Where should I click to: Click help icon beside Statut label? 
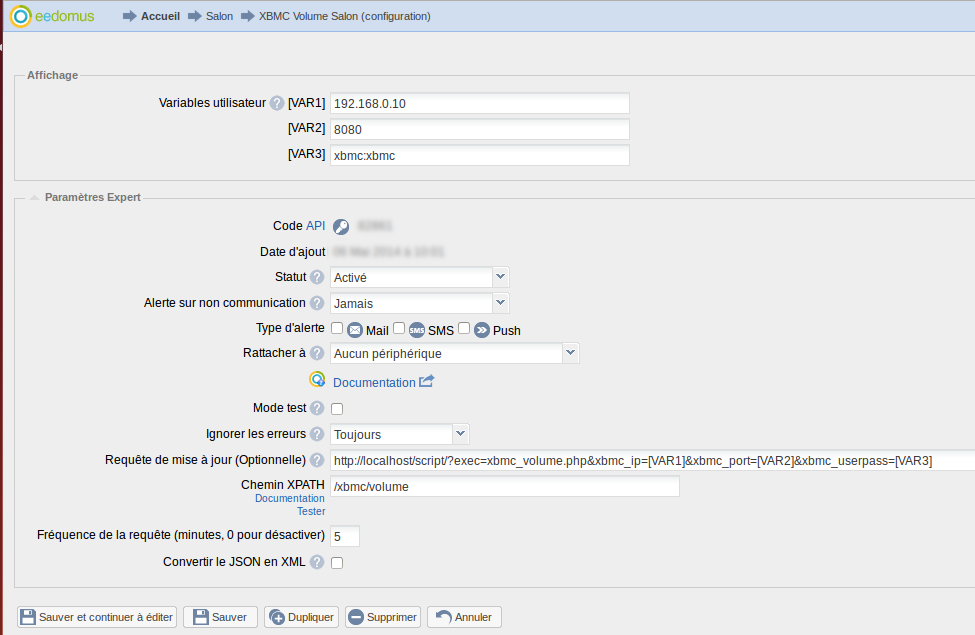pyautogui.click(x=317, y=277)
